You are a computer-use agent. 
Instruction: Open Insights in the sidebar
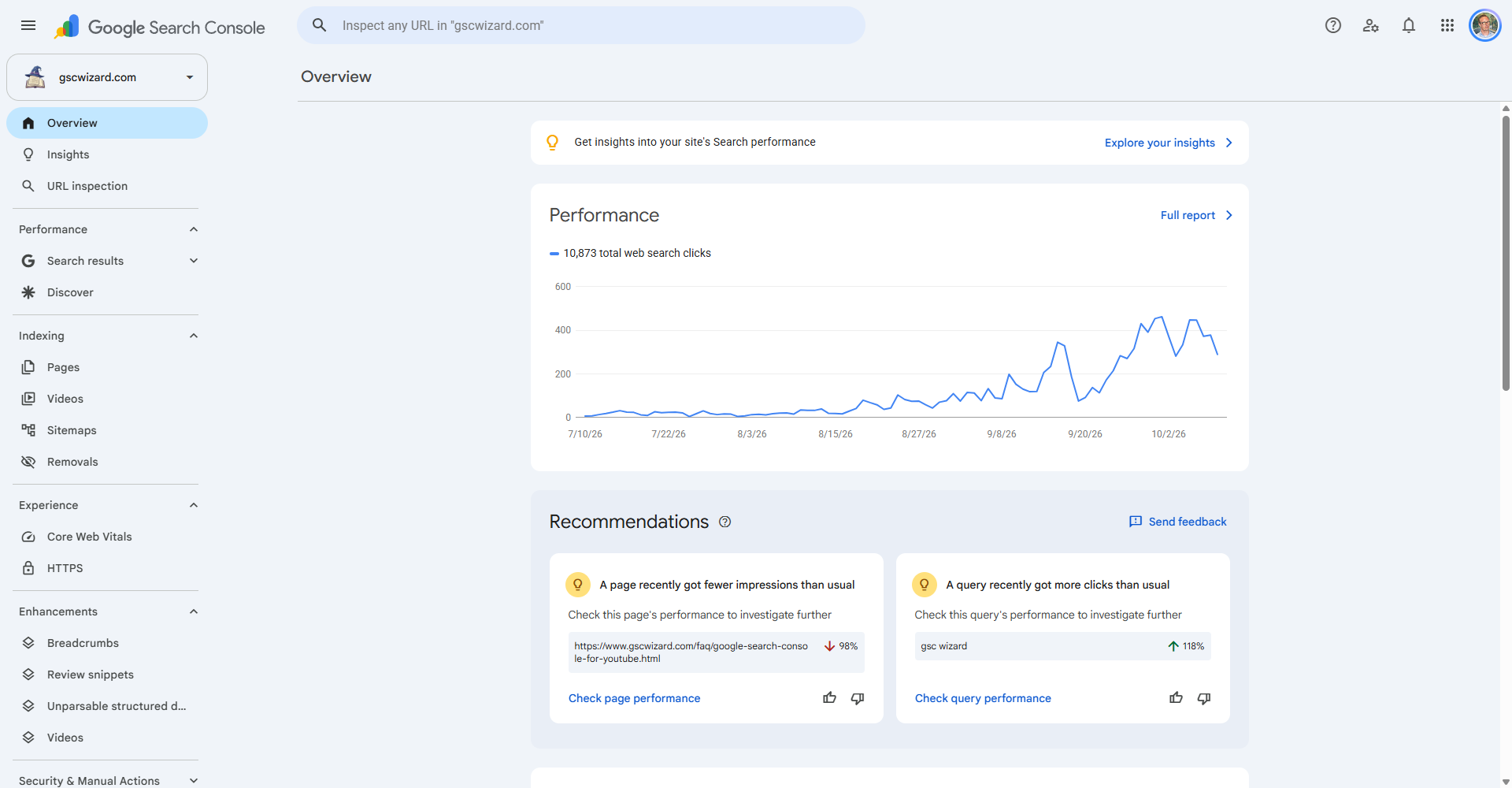click(107, 154)
